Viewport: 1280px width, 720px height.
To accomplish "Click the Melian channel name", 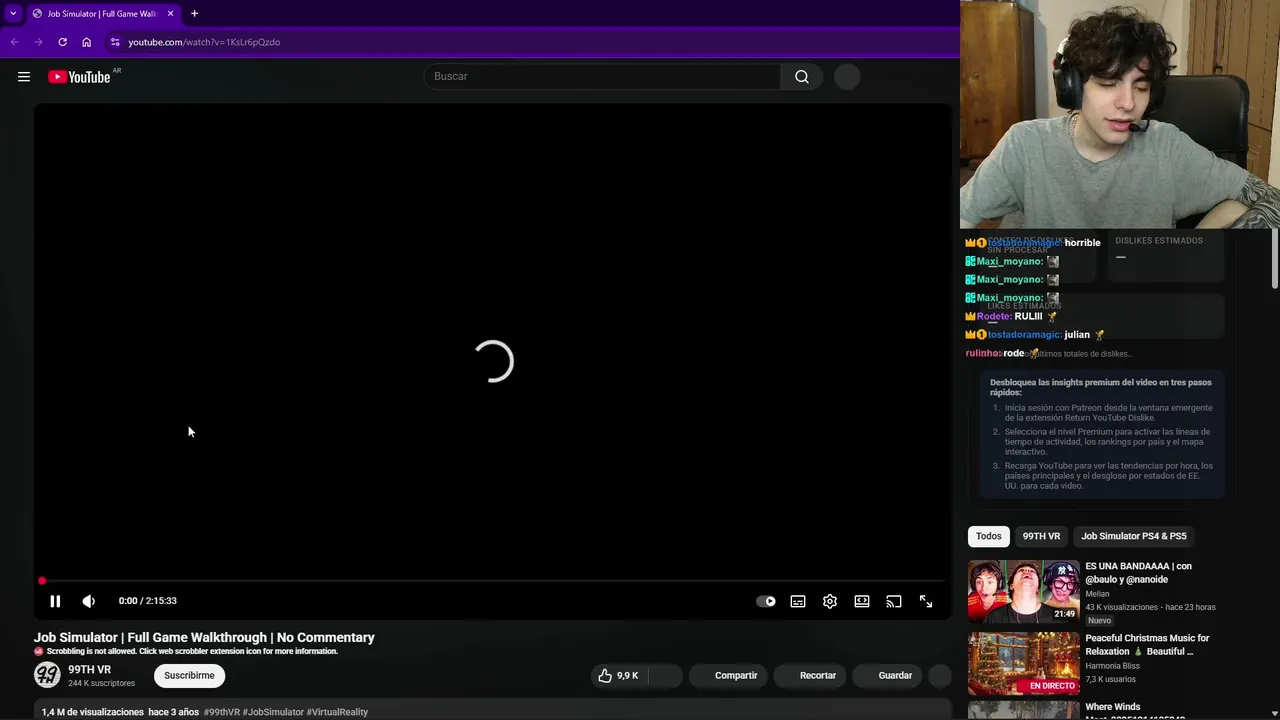I will [1097, 594].
